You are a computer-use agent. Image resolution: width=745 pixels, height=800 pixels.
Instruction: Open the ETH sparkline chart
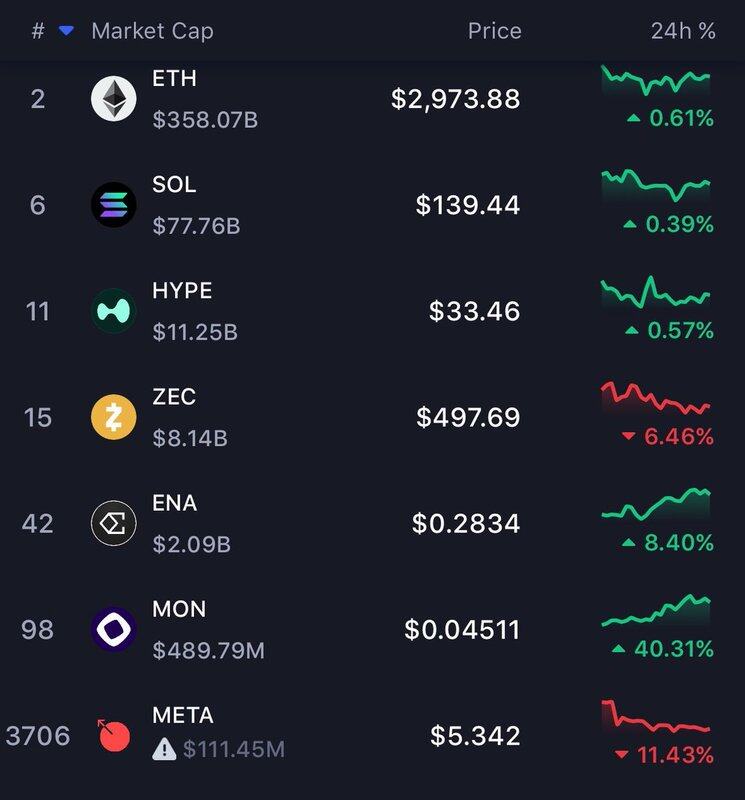pyautogui.click(x=656, y=79)
